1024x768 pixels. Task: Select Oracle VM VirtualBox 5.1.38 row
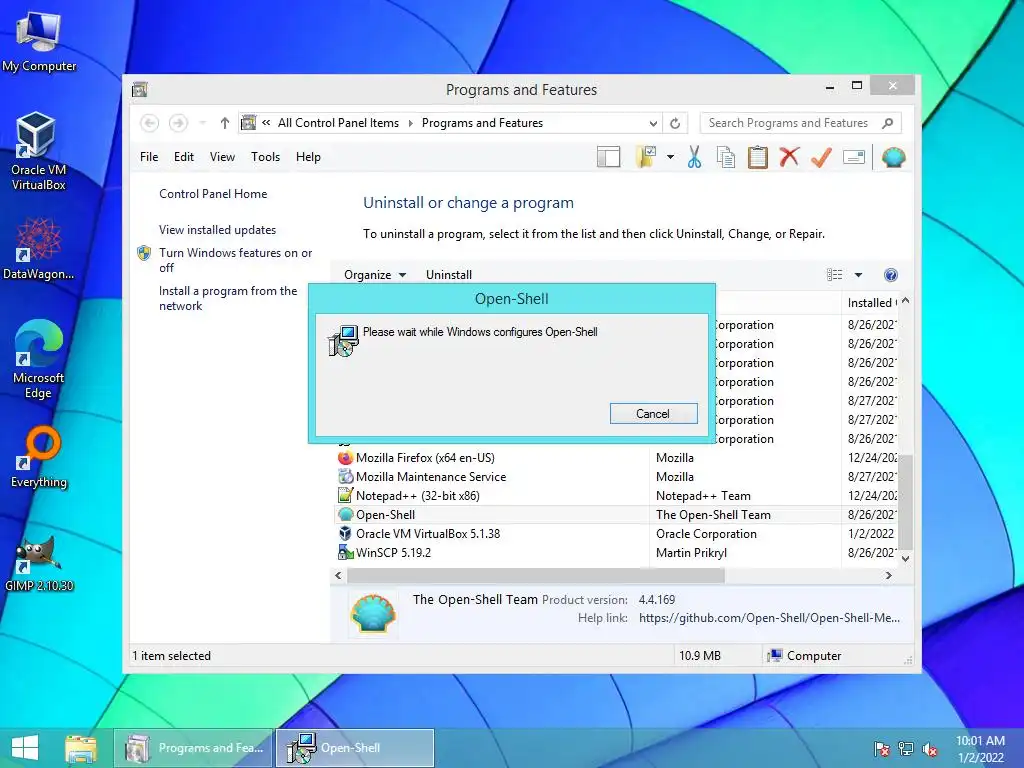(x=617, y=534)
